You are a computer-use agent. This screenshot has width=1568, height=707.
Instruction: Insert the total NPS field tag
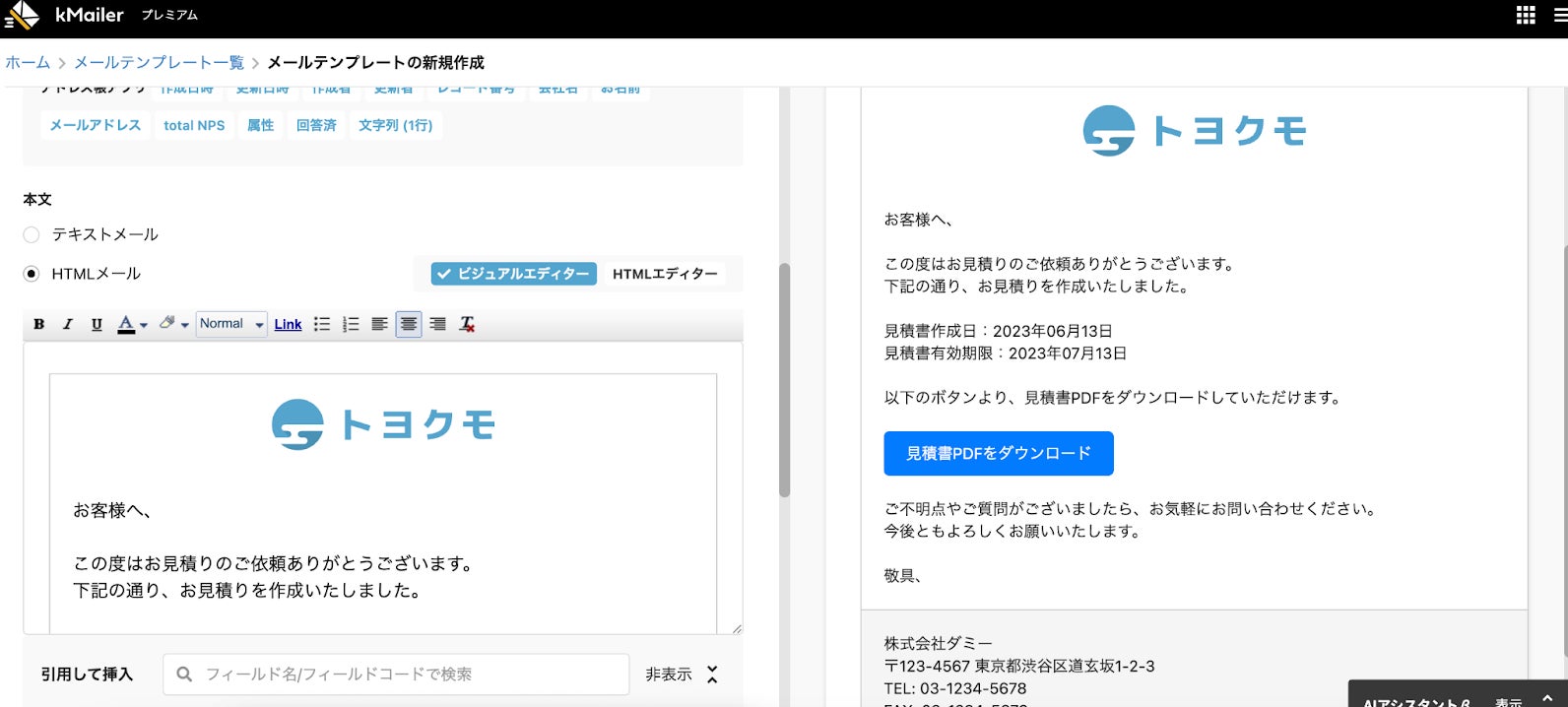(x=194, y=125)
